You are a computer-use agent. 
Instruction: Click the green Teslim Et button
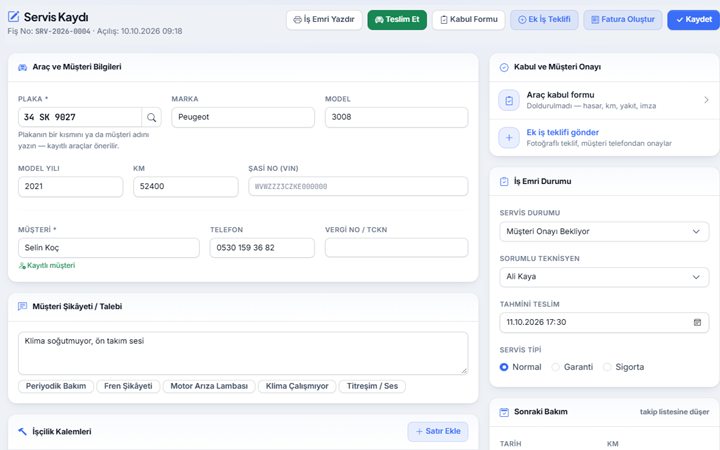click(397, 20)
